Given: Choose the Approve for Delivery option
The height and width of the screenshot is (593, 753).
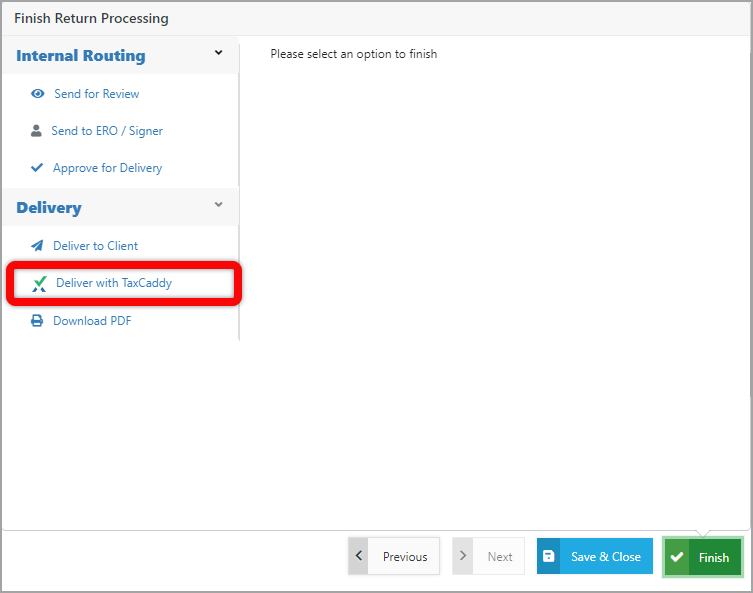Looking at the screenshot, I should [x=107, y=168].
